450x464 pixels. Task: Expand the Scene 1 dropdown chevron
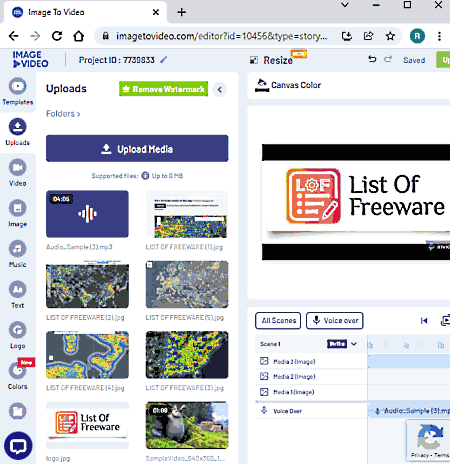354,344
